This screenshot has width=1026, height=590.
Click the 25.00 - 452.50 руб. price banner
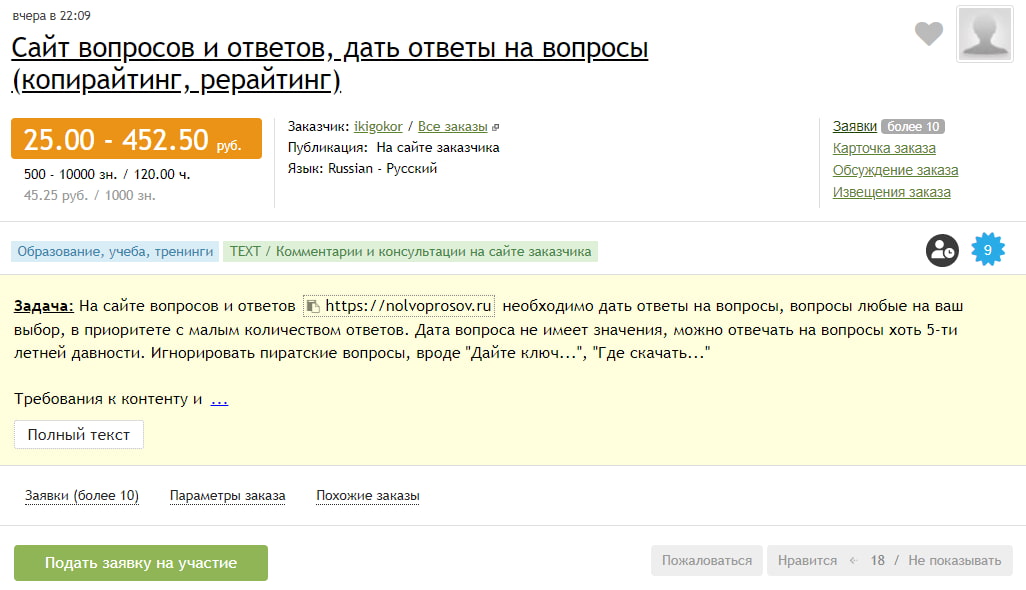(134, 138)
